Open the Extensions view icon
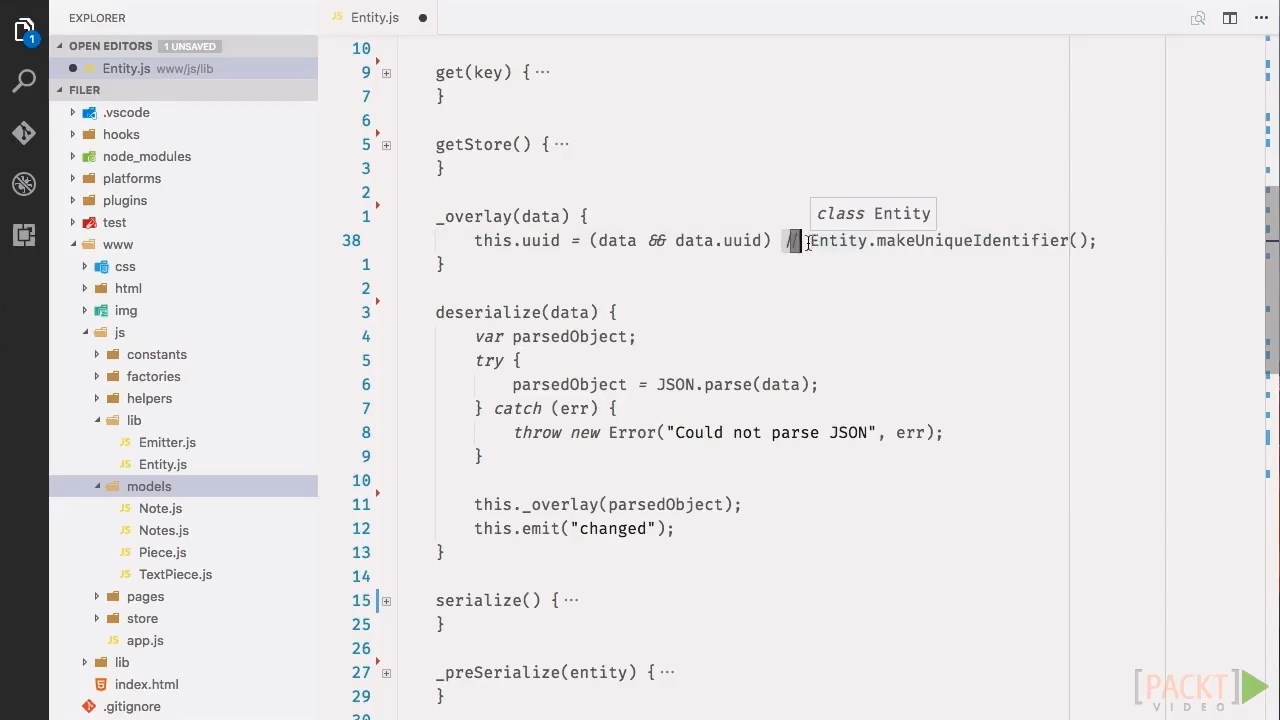This screenshot has width=1280, height=720. [24, 236]
